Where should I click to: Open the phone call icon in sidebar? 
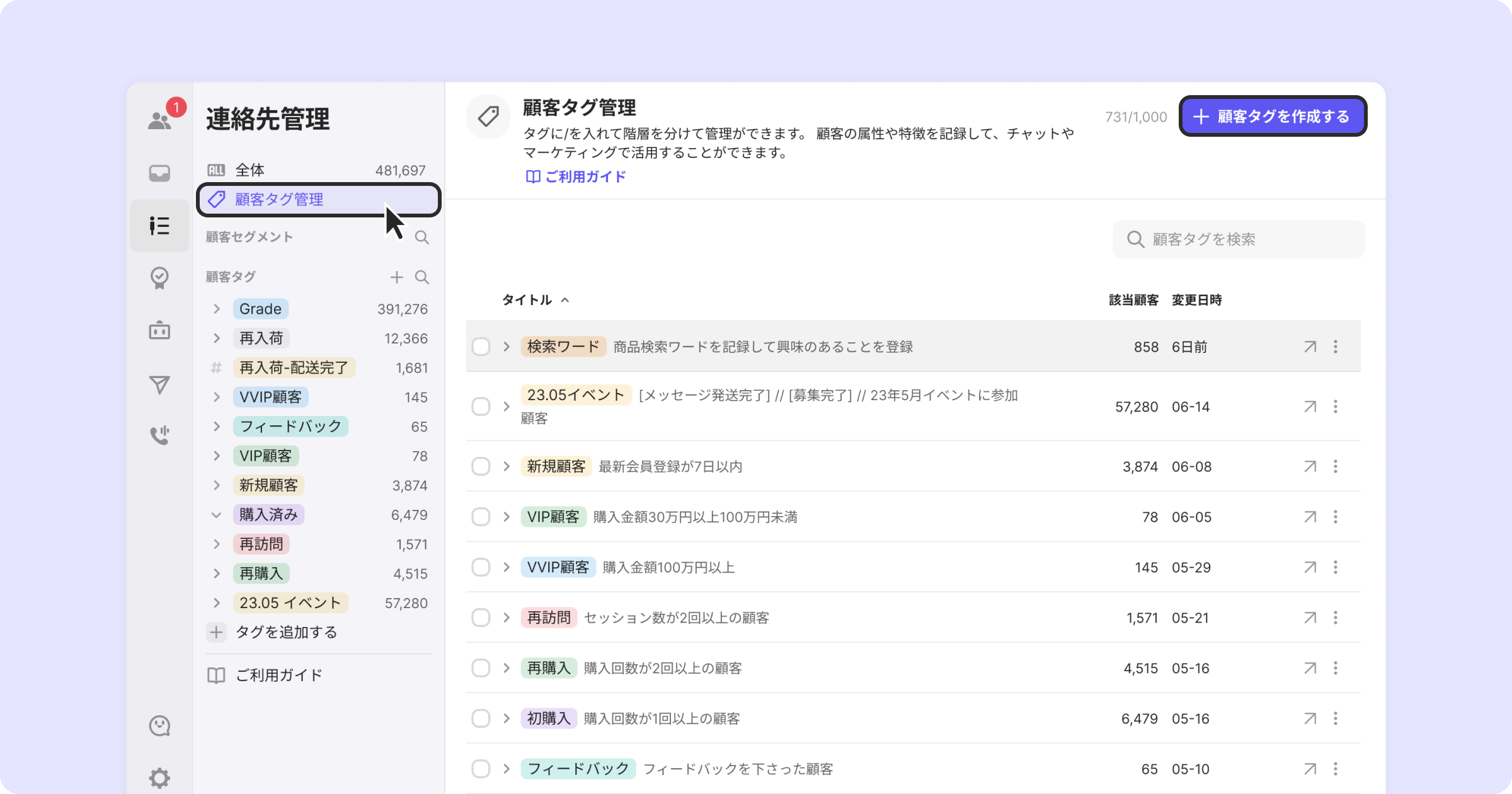(x=159, y=435)
